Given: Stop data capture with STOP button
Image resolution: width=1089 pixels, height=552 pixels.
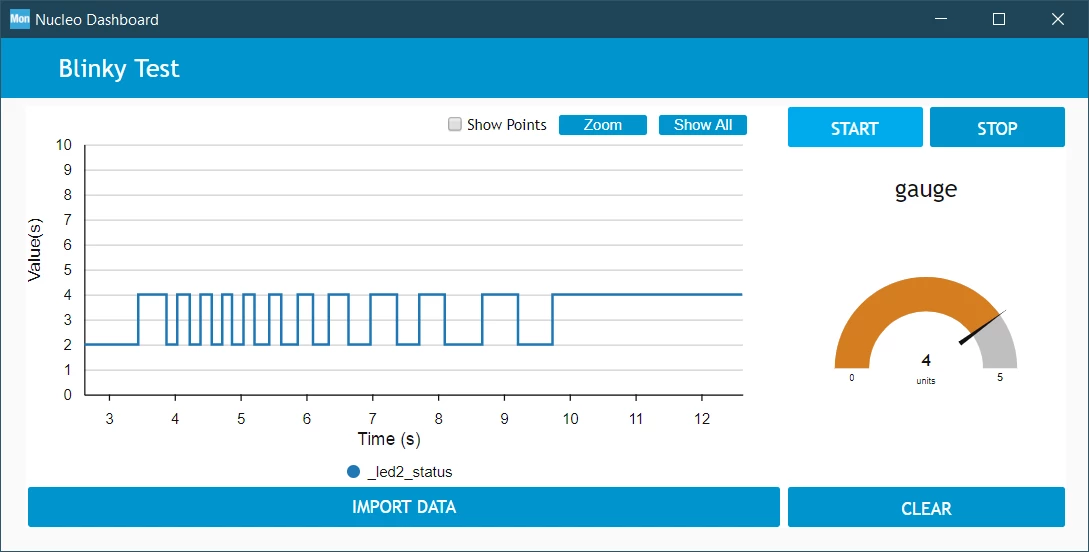Looking at the screenshot, I should pyautogui.click(x=997, y=127).
